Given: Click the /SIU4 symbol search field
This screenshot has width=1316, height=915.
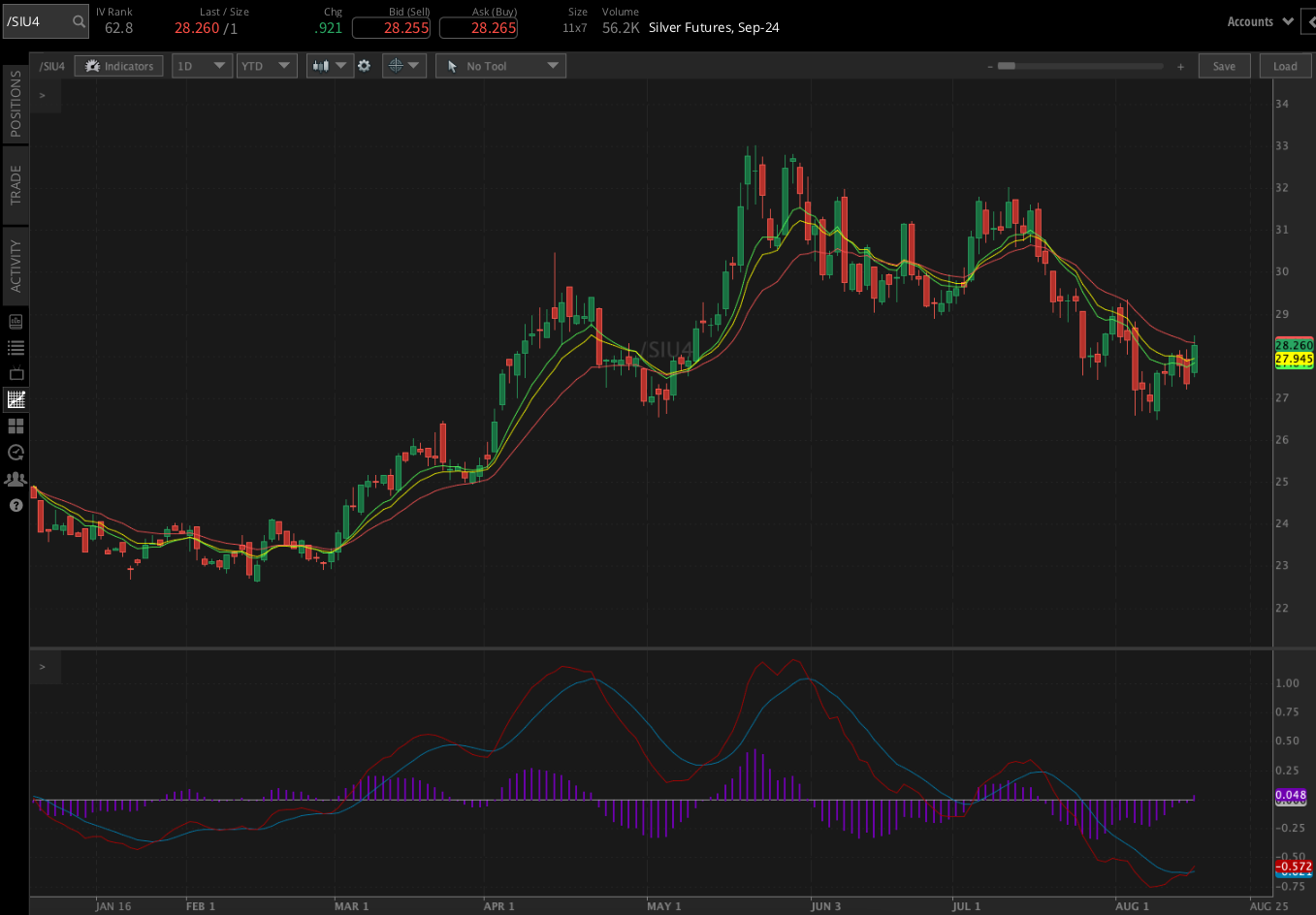Looking at the screenshot, I should click(46, 19).
